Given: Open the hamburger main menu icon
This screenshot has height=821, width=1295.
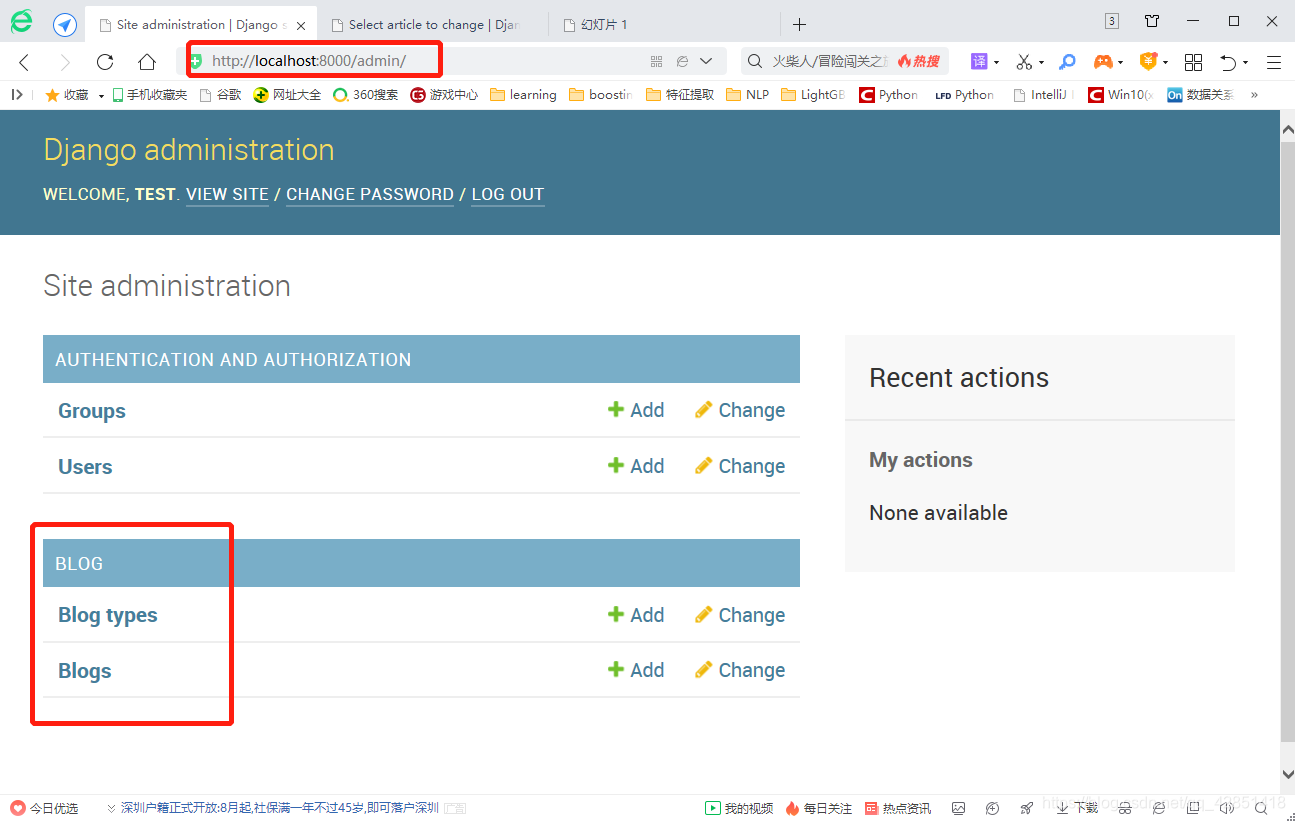Looking at the screenshot, I should pyautogui.click(x=1274, y=62).
